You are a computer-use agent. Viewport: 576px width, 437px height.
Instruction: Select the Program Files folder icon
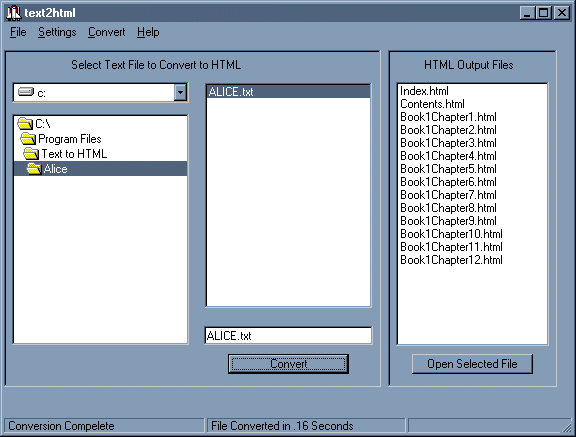[x=28, y=139]
